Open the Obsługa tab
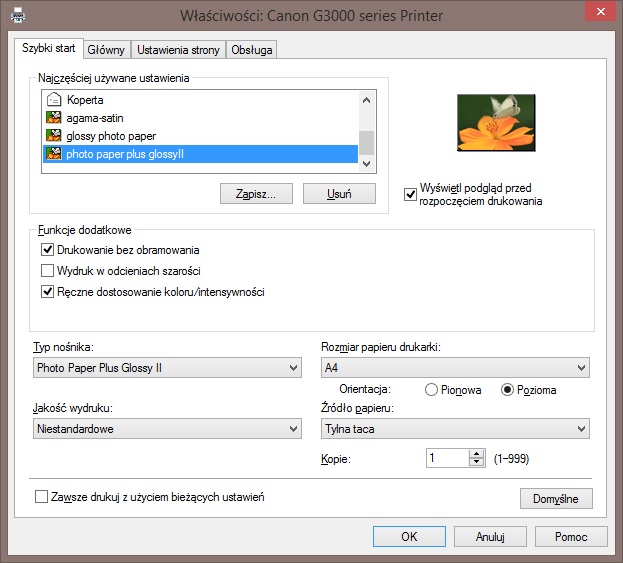Viewport: 623px width, 563px height. [x=252, y=50]
